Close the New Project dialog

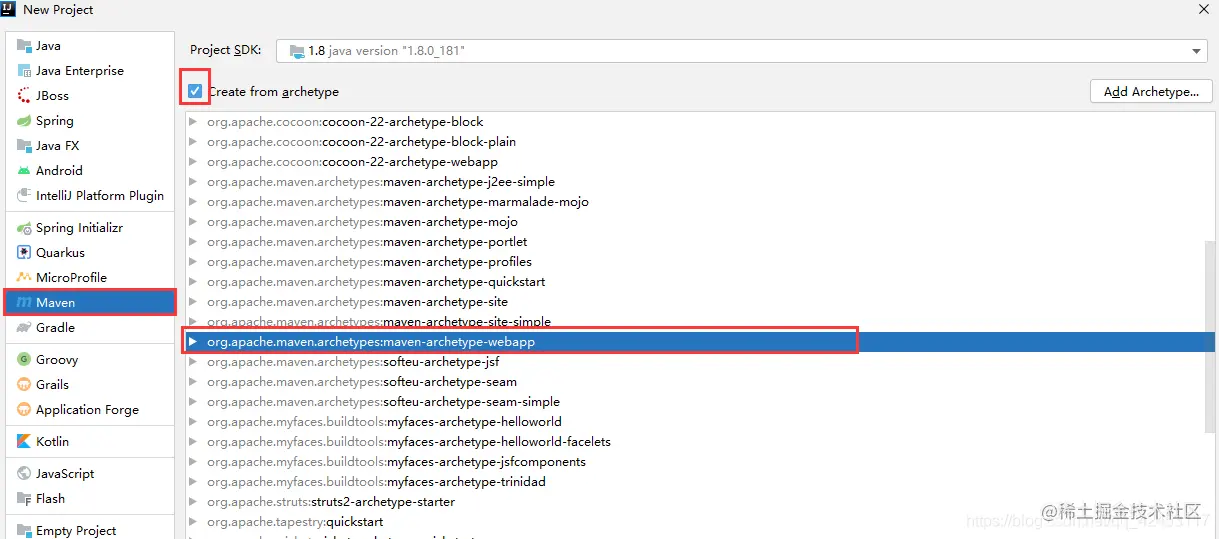[1203, 9]
